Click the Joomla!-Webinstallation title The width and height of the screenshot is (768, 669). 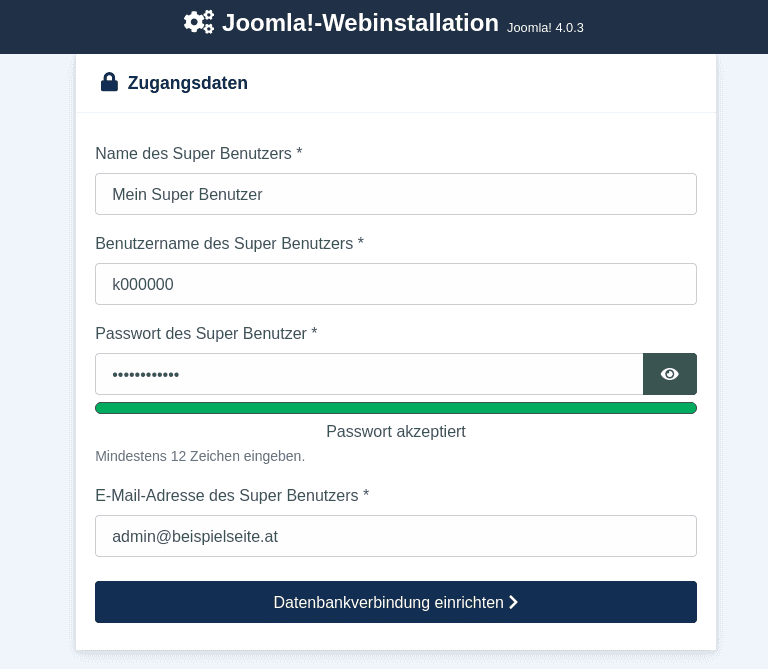pyautogui.click(x=360, y=23)
